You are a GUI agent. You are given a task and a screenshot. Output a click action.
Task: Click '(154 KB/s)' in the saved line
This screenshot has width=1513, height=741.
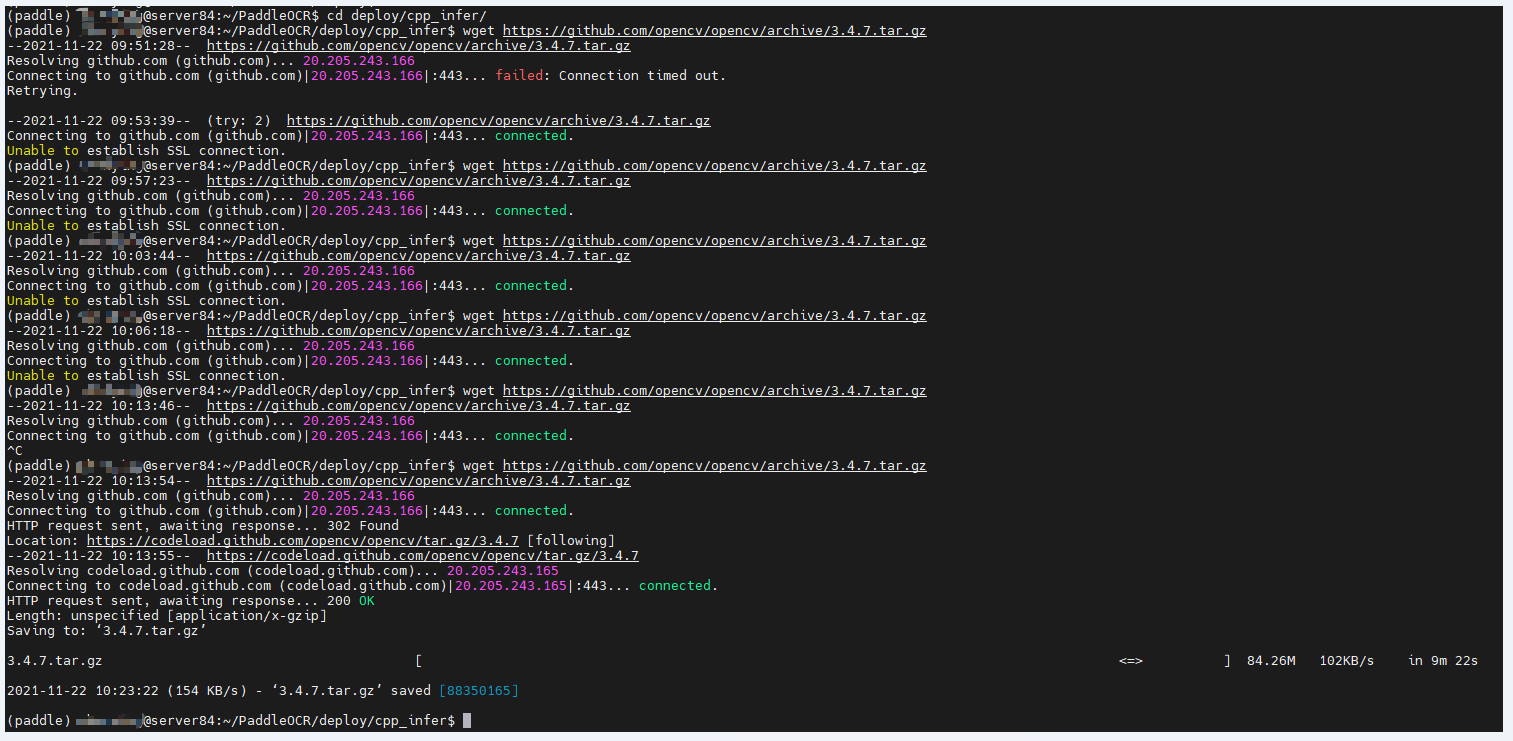point(207,691)
